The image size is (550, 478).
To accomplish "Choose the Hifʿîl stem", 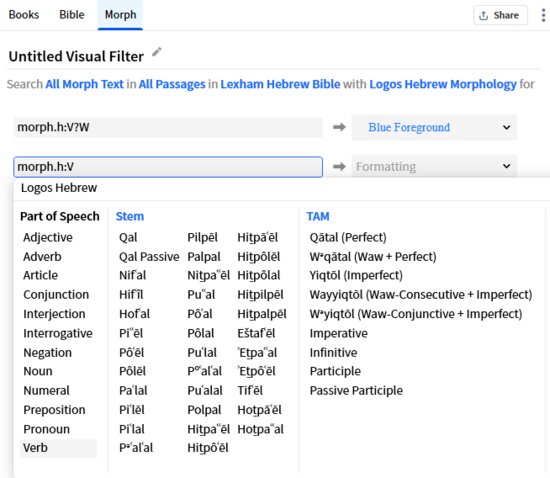I will click(x=132, y=295).
